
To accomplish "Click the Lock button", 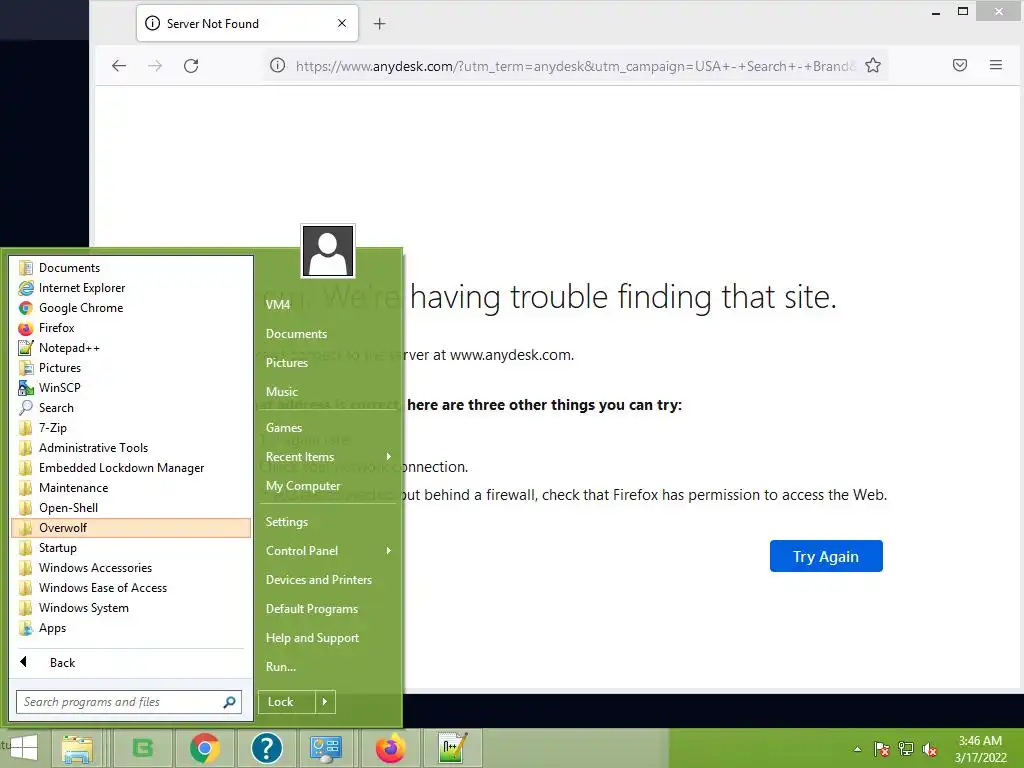I will (286, 702).
